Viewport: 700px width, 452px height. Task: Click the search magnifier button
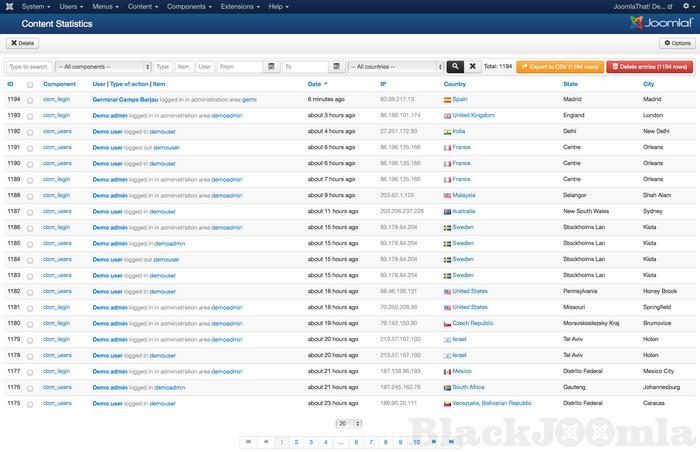pyautogui.click(x=456, y=67)
